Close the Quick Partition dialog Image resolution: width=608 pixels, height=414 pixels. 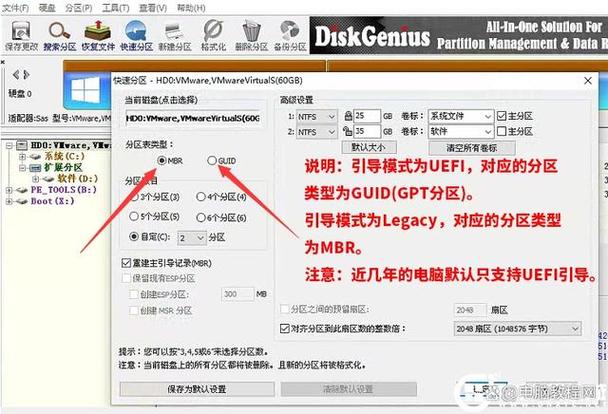click(588, 81)
